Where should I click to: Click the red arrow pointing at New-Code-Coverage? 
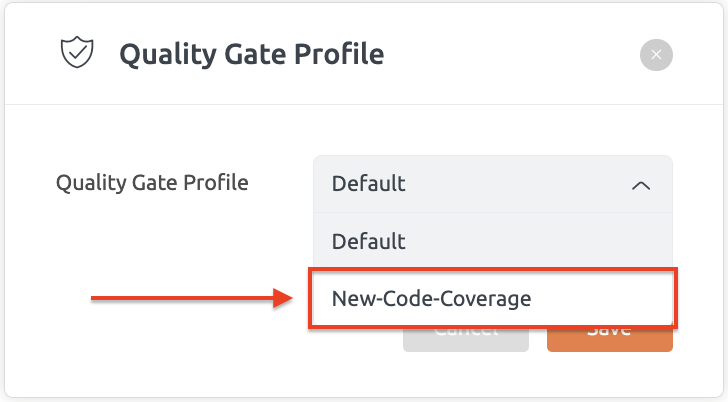[x=191, y=298]
